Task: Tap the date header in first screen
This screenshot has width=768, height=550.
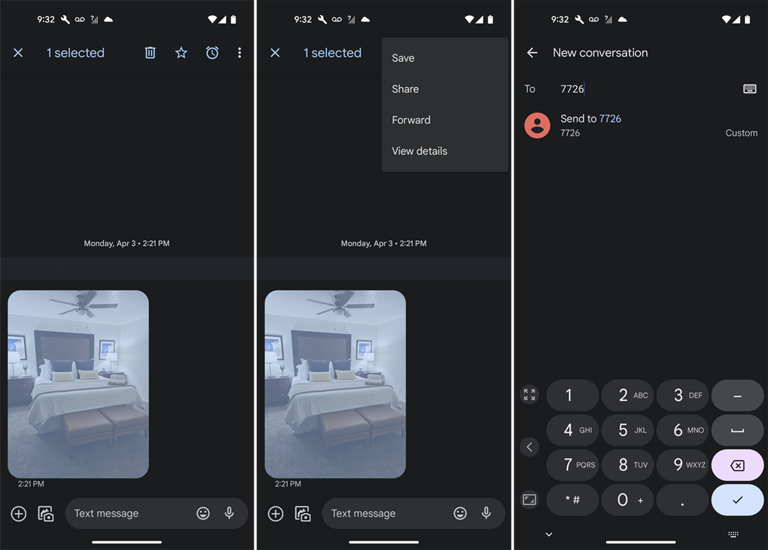Action: 127,243
